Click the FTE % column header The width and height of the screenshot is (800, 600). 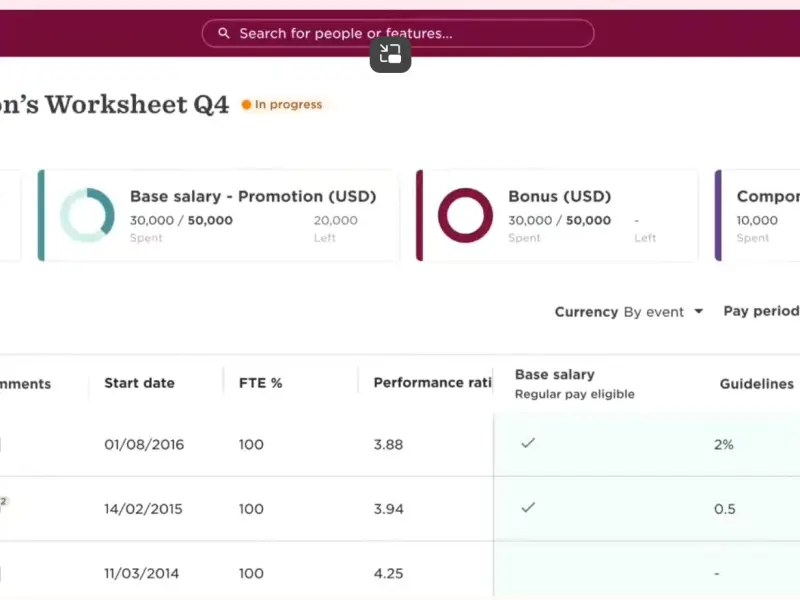click(x=260, y=383)
